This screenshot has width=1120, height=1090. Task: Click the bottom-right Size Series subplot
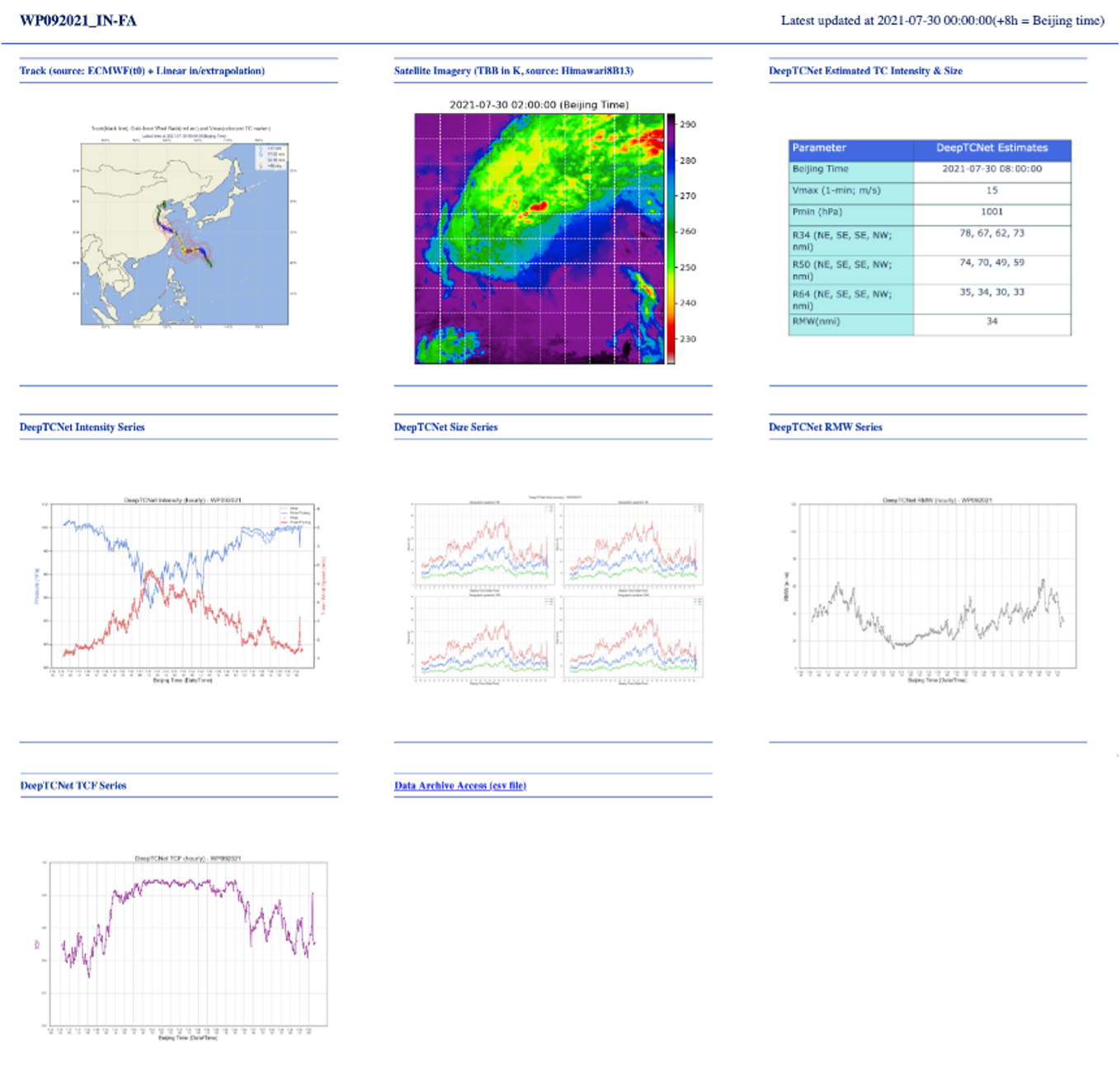click(633, 638)
